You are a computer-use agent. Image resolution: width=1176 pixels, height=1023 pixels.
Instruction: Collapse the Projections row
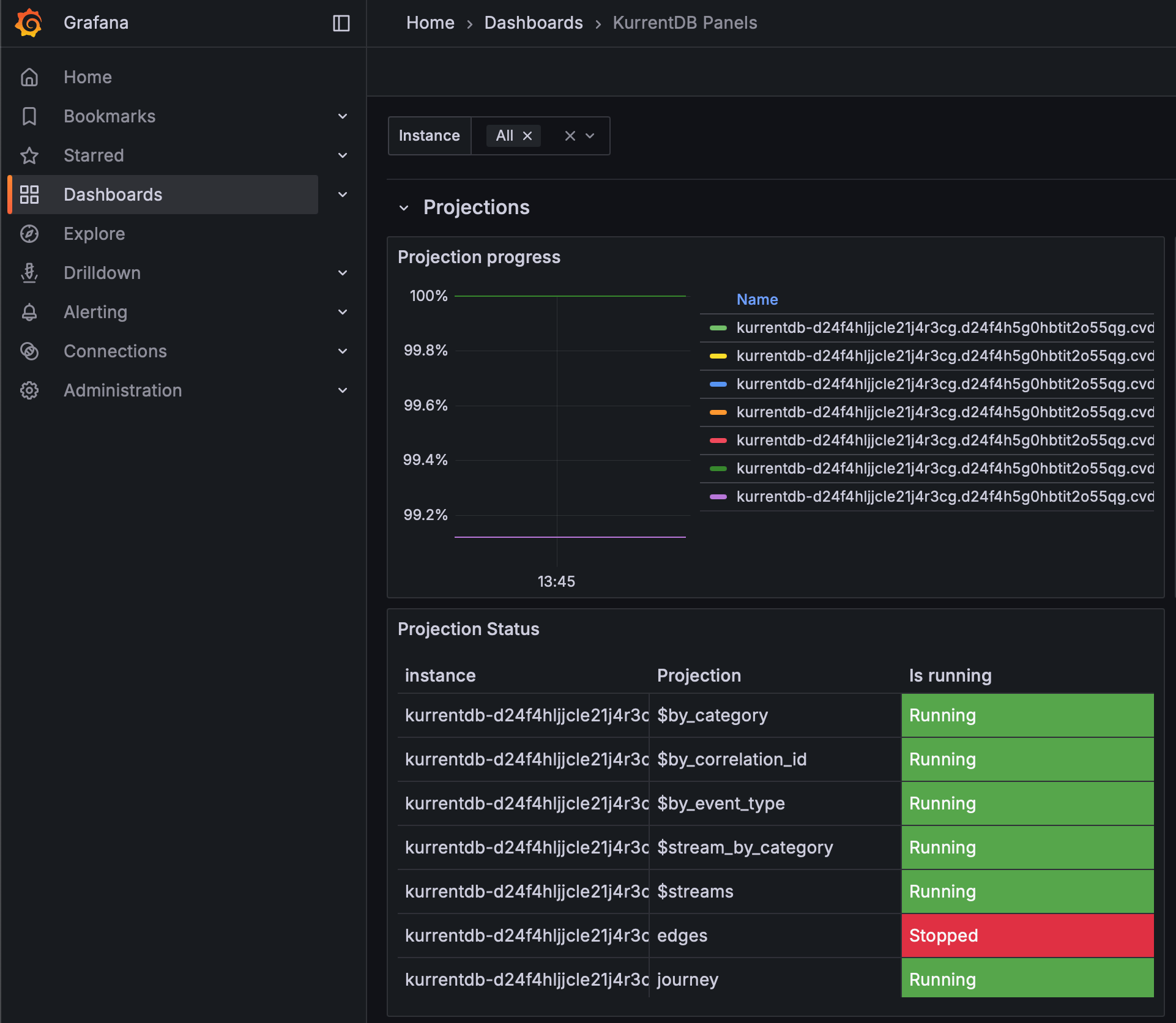[x=404, y=208]
